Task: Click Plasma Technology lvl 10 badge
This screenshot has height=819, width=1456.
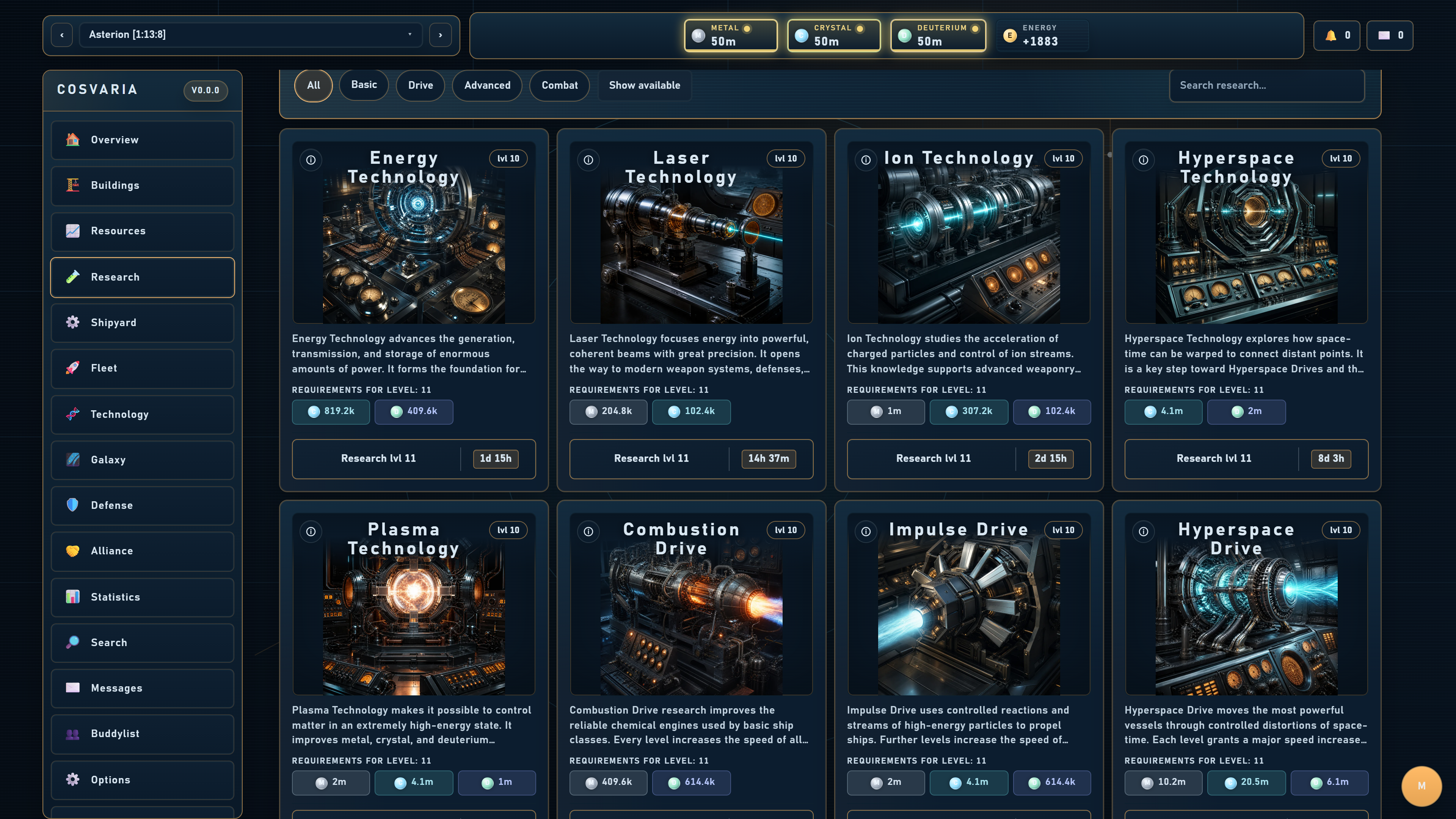Action: 508,530
